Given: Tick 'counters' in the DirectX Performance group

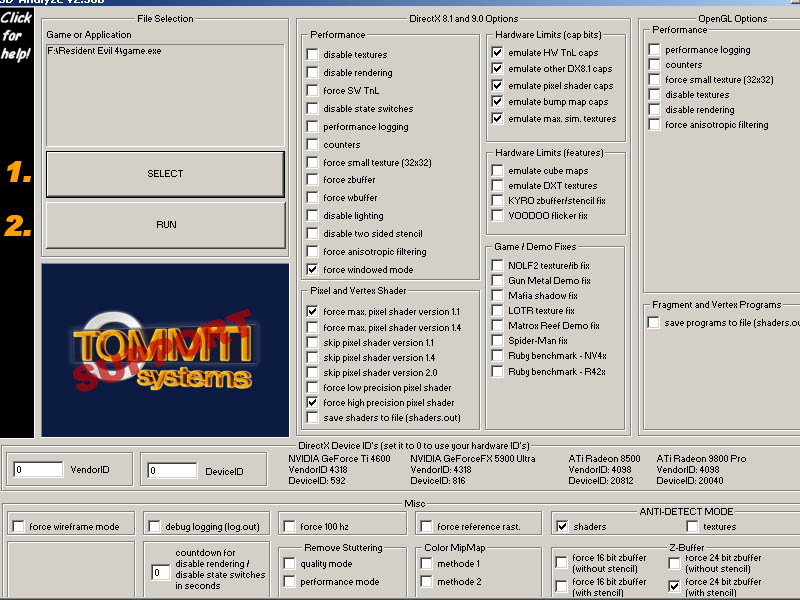Looking at the screenshot, I should point(313,144).
